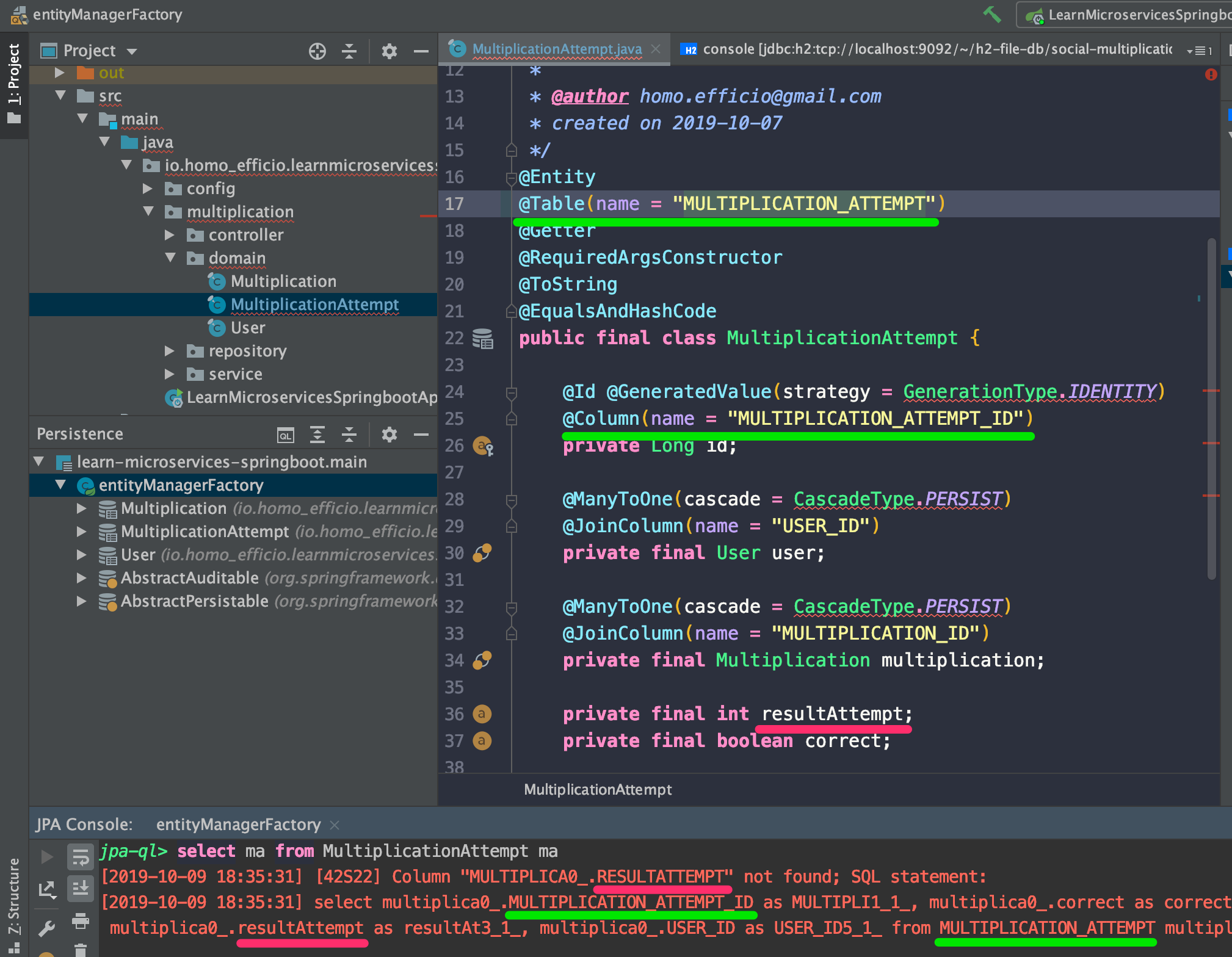
Task: Open console settings wrench icon
Action: (46, 928)
